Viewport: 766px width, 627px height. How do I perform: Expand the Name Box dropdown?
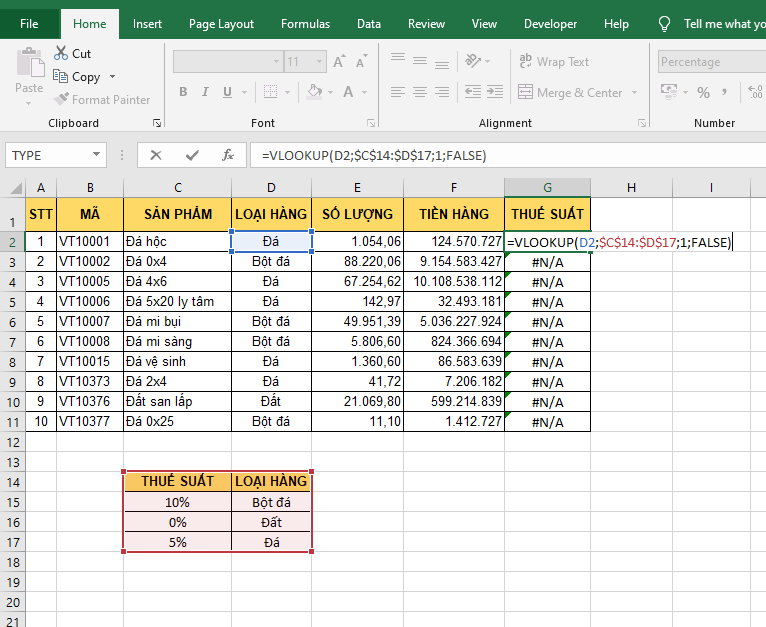coord(97,155)
